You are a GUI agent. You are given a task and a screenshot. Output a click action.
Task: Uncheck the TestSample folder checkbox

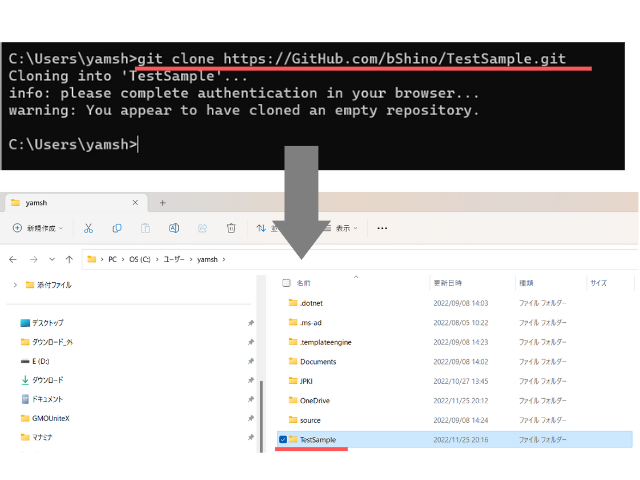283,440
